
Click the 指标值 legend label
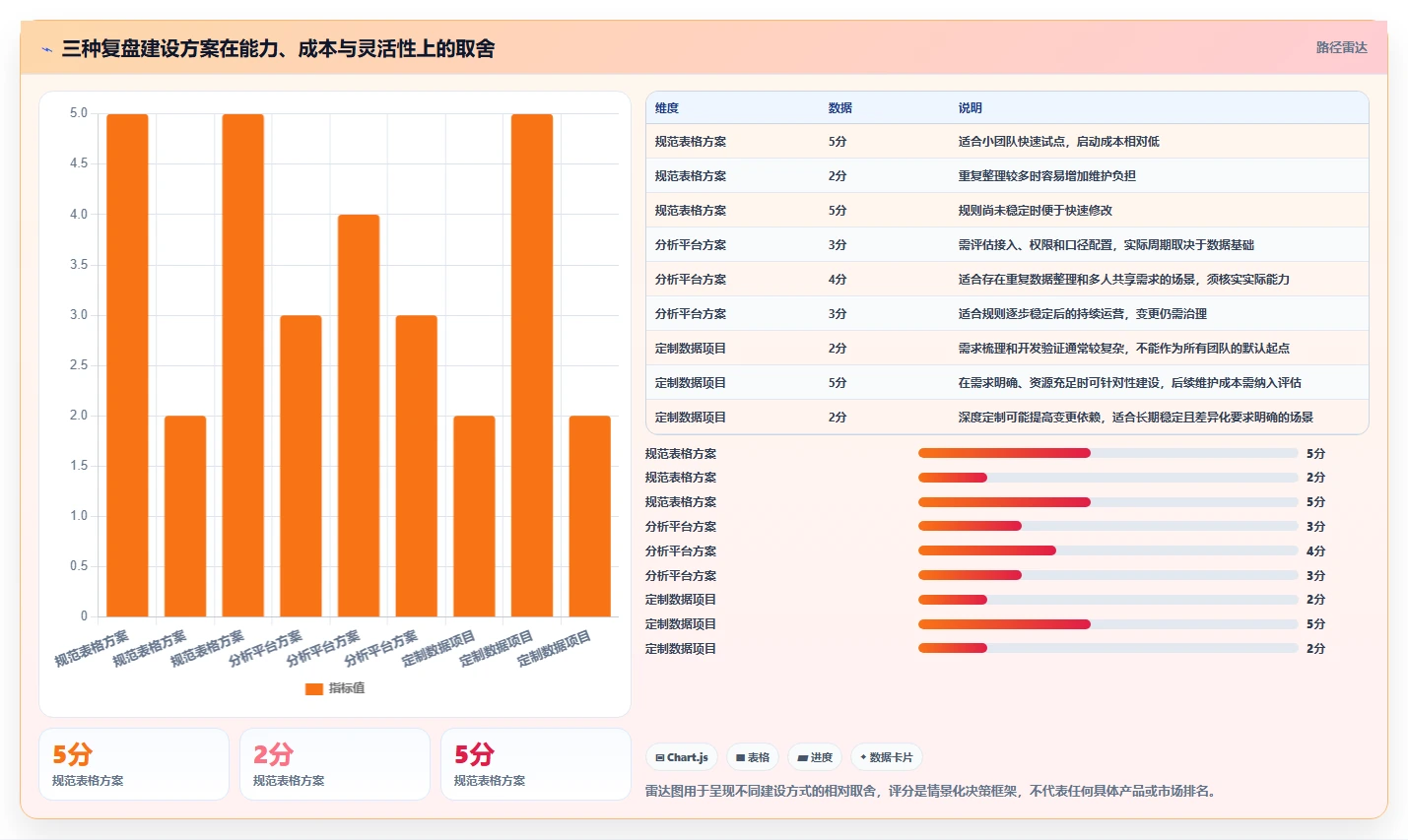(347, 688)
